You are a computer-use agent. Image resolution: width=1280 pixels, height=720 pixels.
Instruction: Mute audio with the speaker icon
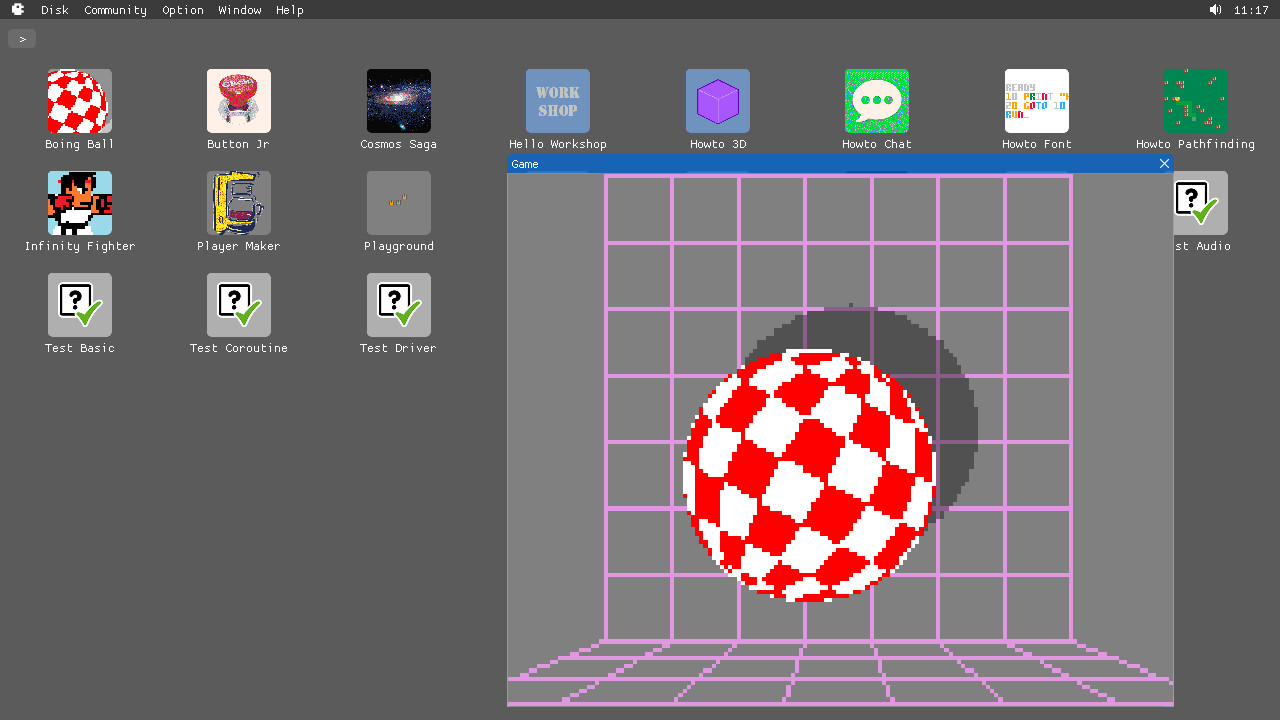tap(1215, 10)
